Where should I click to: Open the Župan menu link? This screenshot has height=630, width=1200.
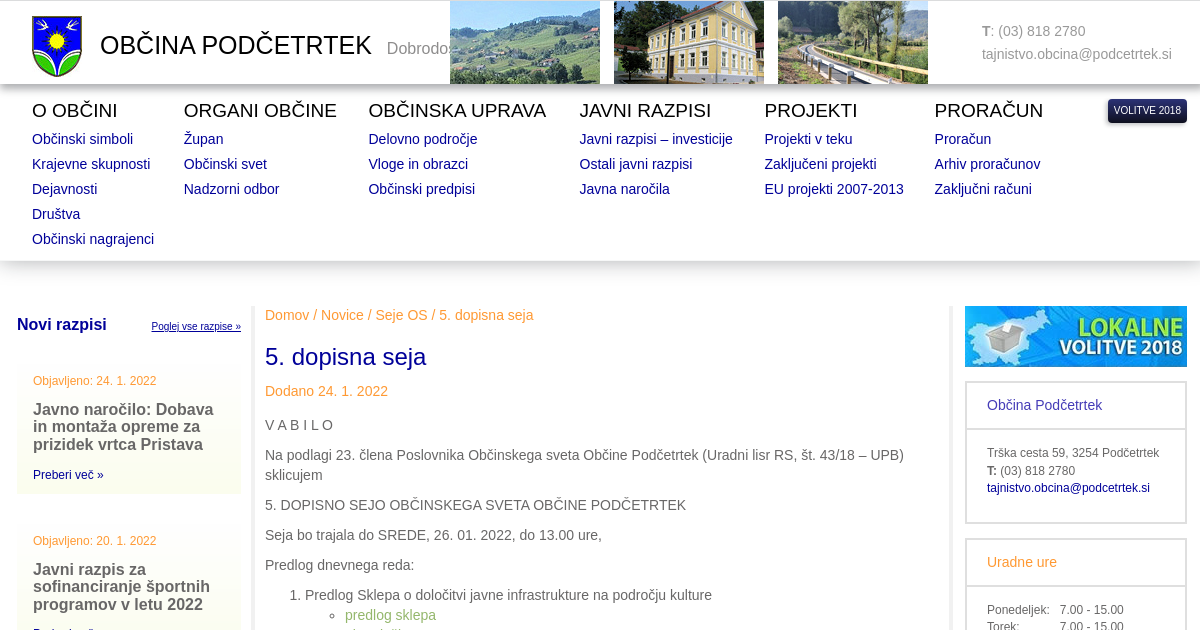pos(203,139)
